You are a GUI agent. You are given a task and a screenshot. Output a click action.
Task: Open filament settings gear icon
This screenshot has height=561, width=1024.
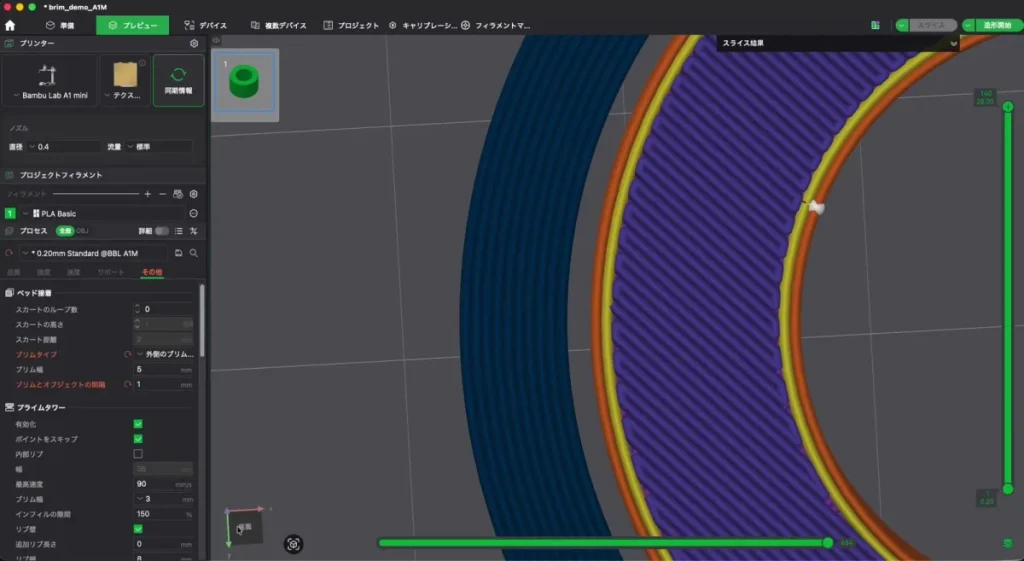[193, 194]
